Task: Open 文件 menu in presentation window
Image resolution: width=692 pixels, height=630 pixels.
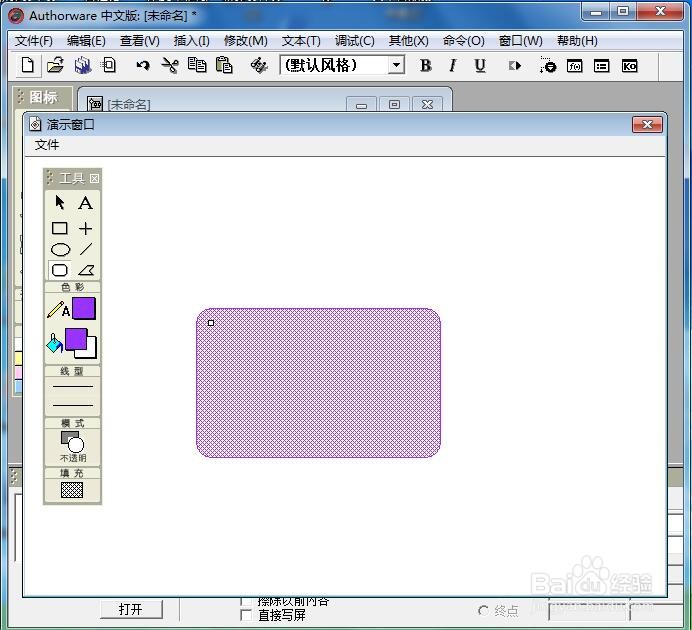Action: pos(47,145)
